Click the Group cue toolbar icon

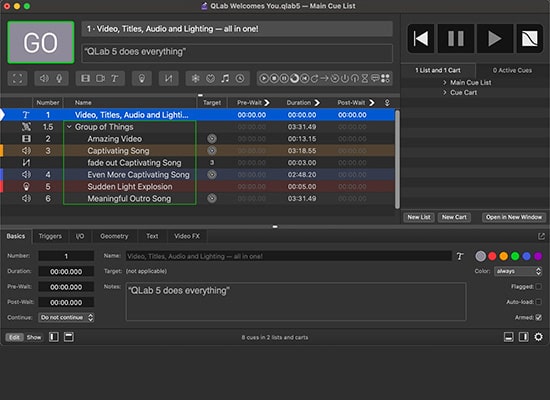click(17, 78)
